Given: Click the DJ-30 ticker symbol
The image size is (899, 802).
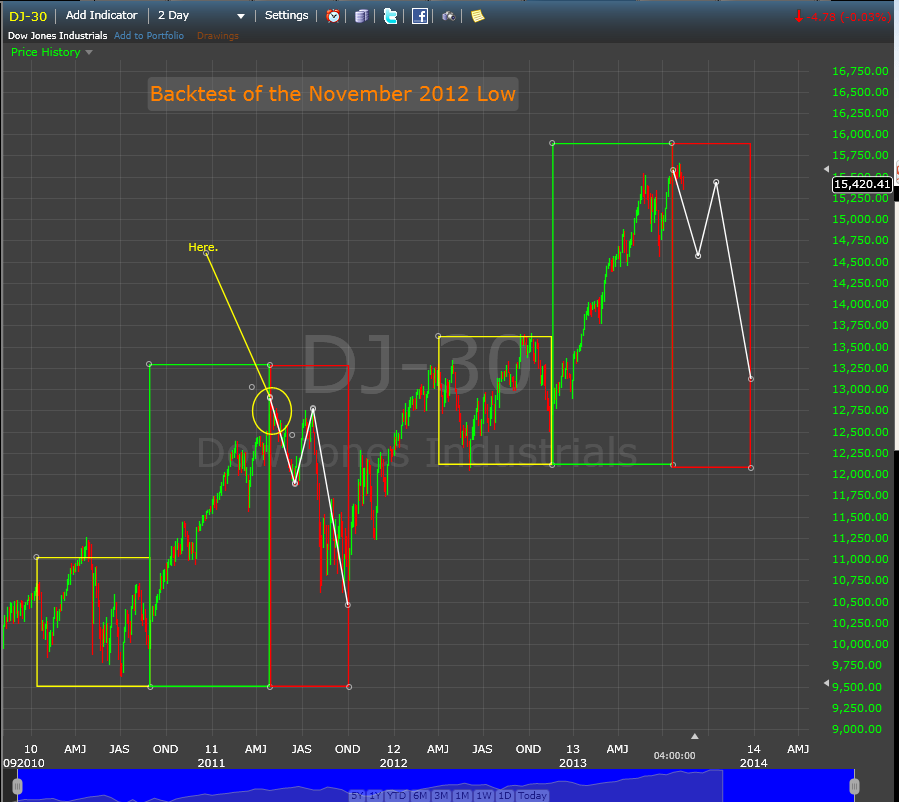Looking at the screenshot, I should tap(28, 16).
